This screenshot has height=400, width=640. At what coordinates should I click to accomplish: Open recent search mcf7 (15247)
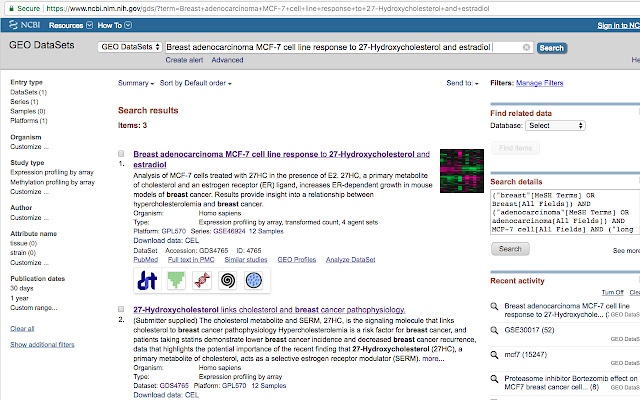[525, 354]
